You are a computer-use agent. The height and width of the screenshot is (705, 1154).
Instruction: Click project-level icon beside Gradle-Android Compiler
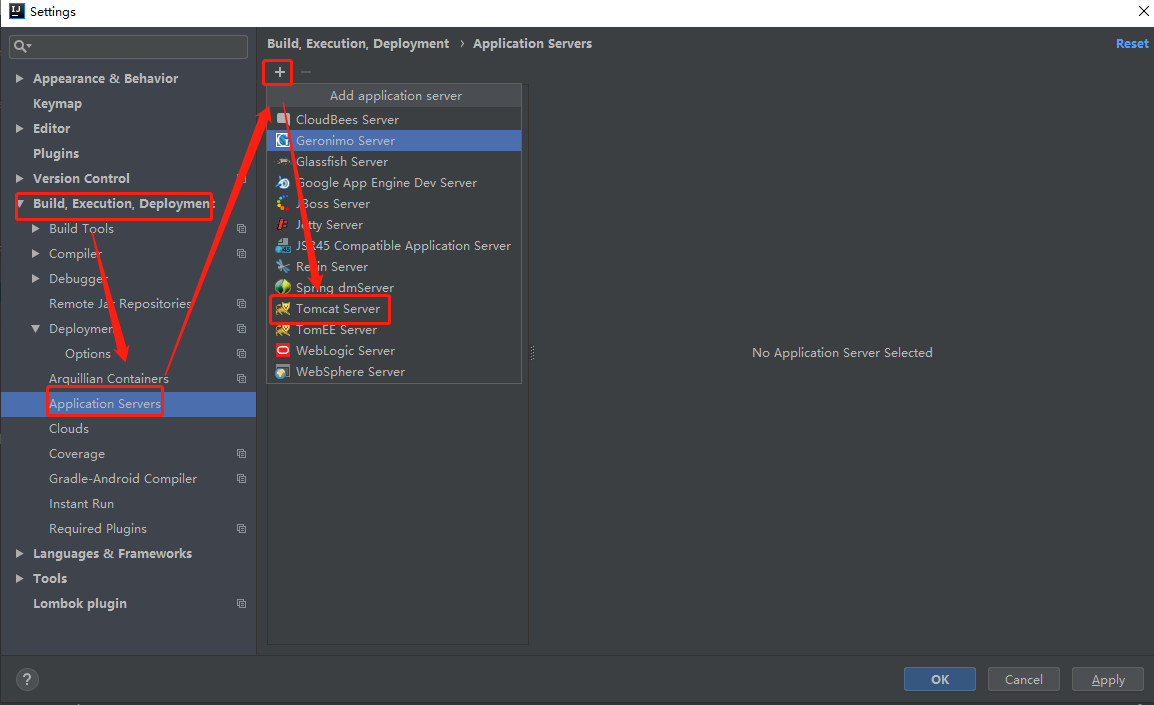(241, 478)
